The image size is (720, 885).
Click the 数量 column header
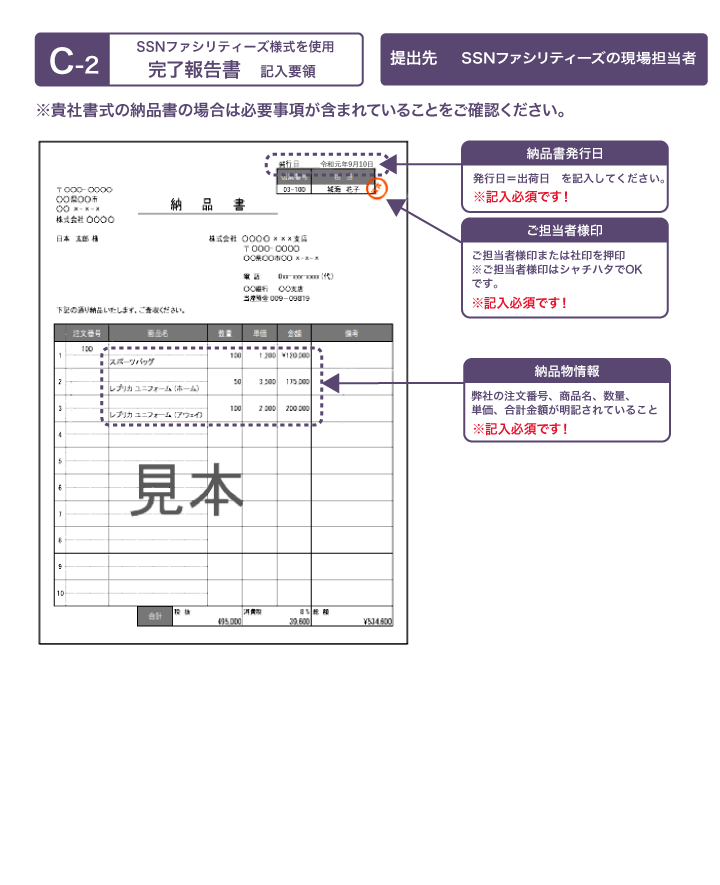coord(225,334)
